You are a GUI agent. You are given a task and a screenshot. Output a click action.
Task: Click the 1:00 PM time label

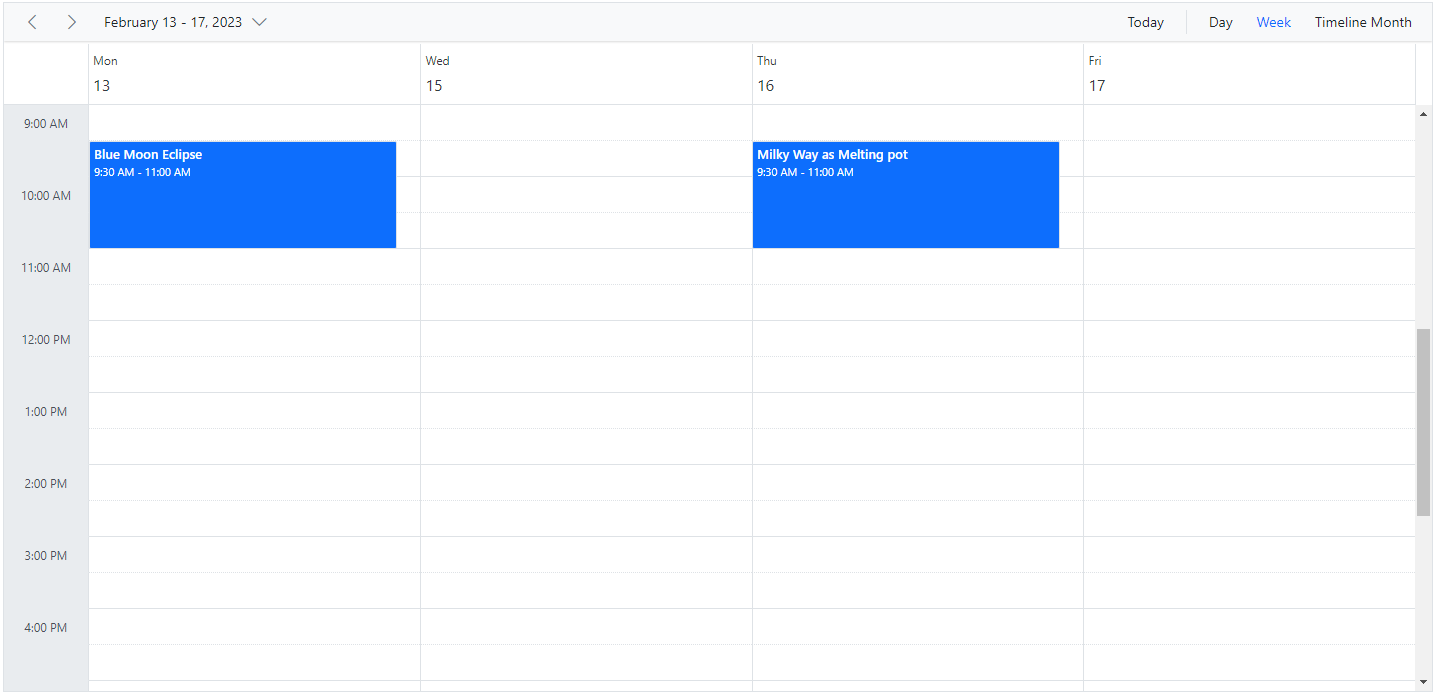(x=46, y=412)
